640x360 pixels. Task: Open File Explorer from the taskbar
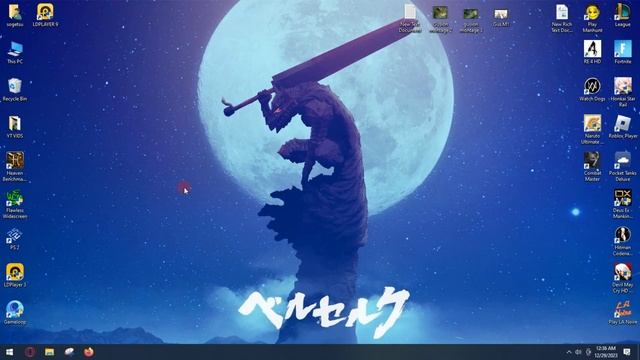pyautogui.click(x=49, y=352)
